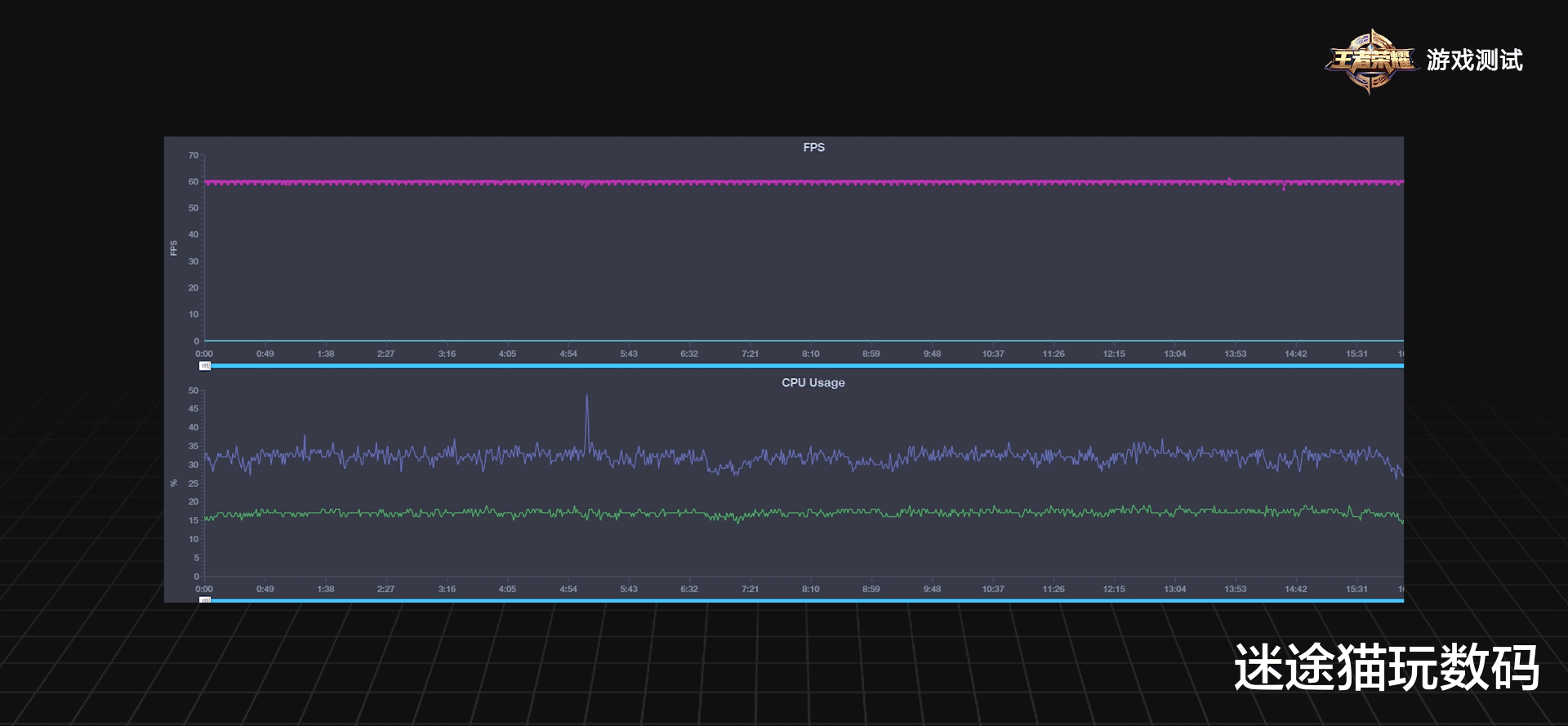Click the 13:04 tick on FPS time axis

tap(1174, 354)
